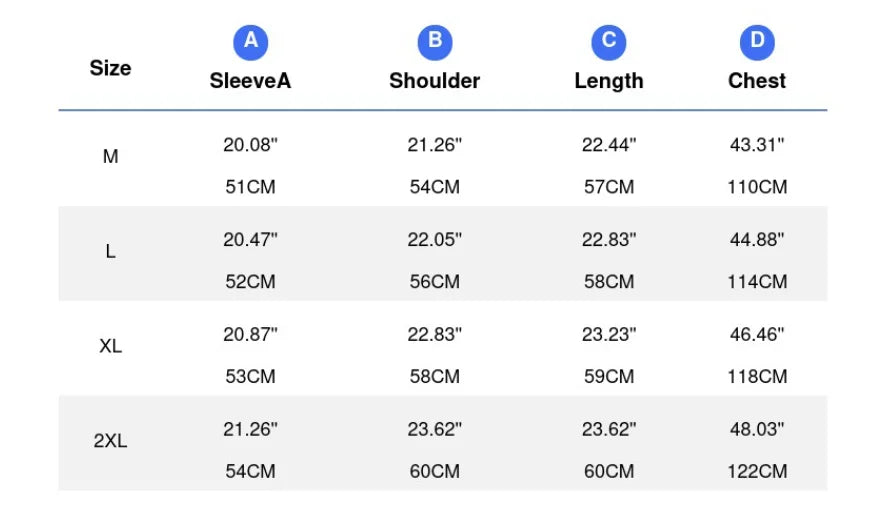Viewport: 871px width, 516px height.
Task: Click the Length column header
Action: (609, 81)
